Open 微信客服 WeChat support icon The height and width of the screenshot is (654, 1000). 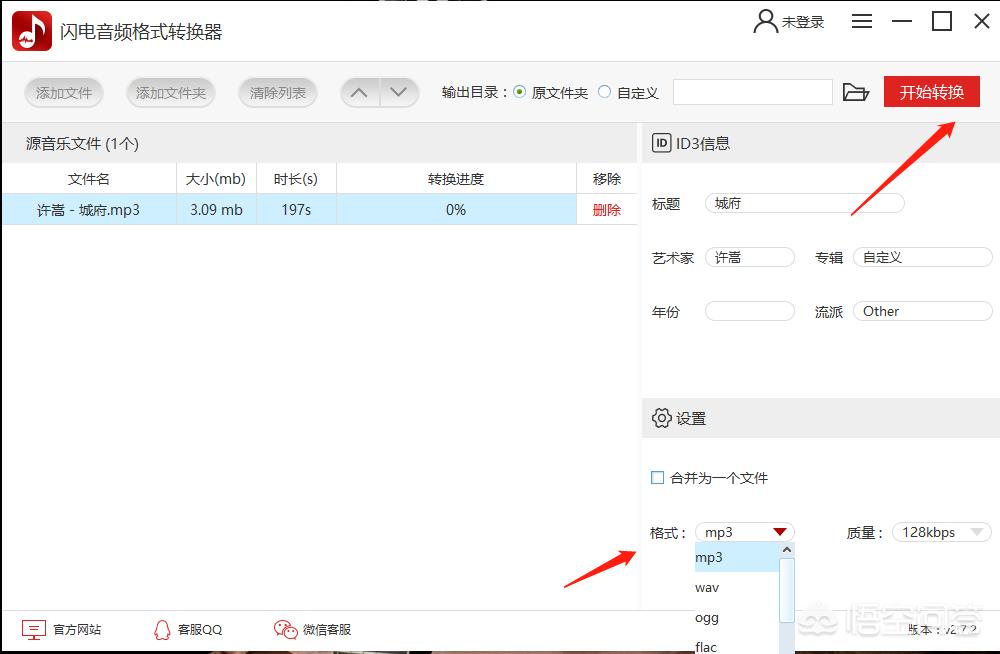[285, 629]
